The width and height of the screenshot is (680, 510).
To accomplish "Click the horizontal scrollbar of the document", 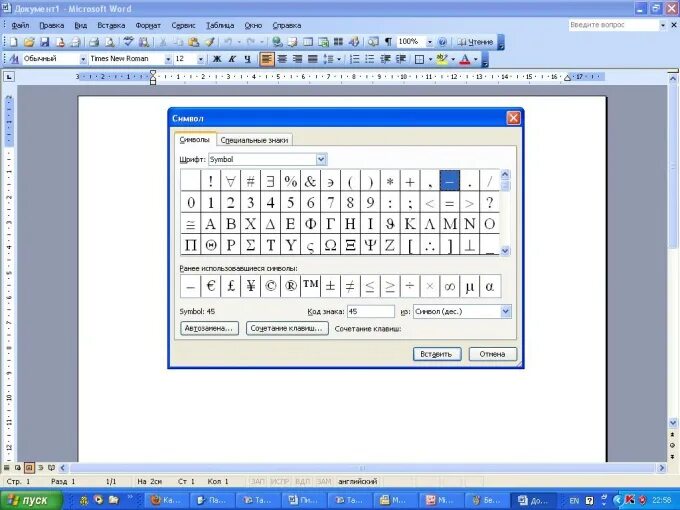I will [x=362, y=468].
